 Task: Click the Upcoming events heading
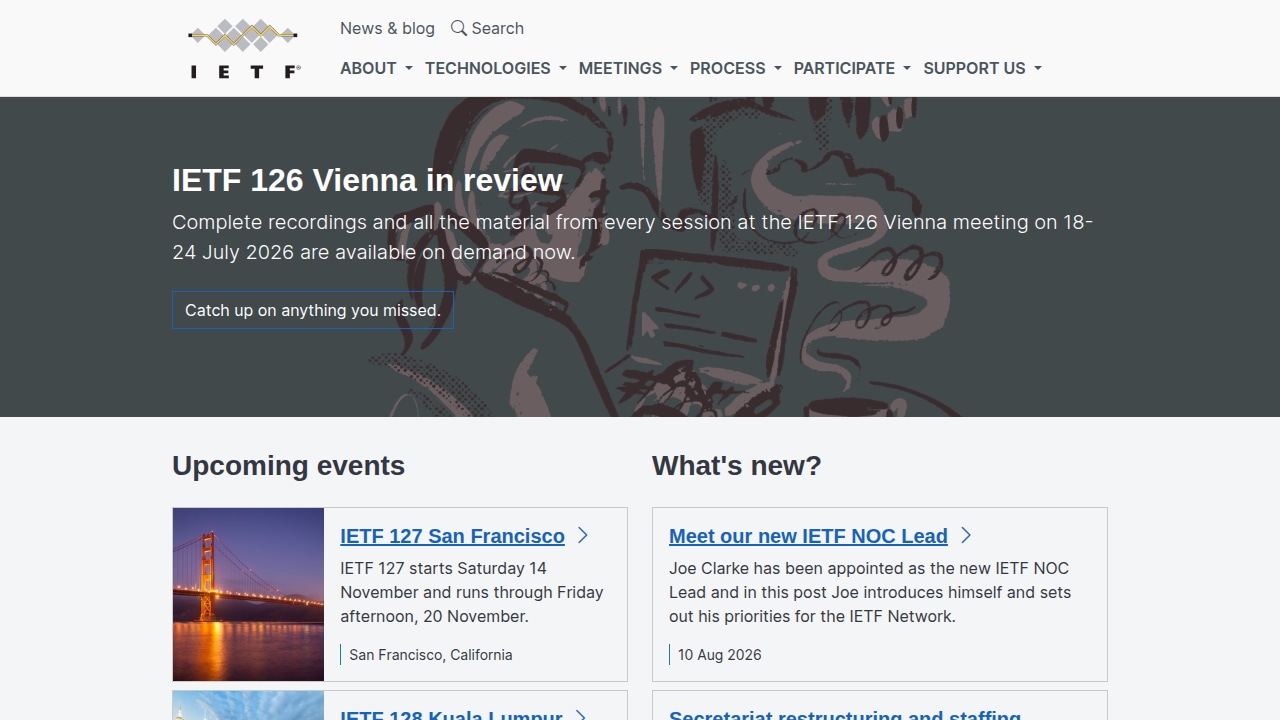[288, 466]
